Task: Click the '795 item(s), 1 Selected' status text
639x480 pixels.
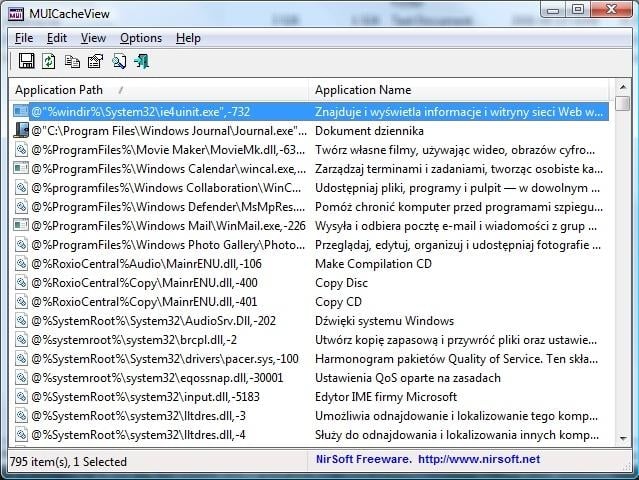Action: pyautogui.click(x=68, y=461)
